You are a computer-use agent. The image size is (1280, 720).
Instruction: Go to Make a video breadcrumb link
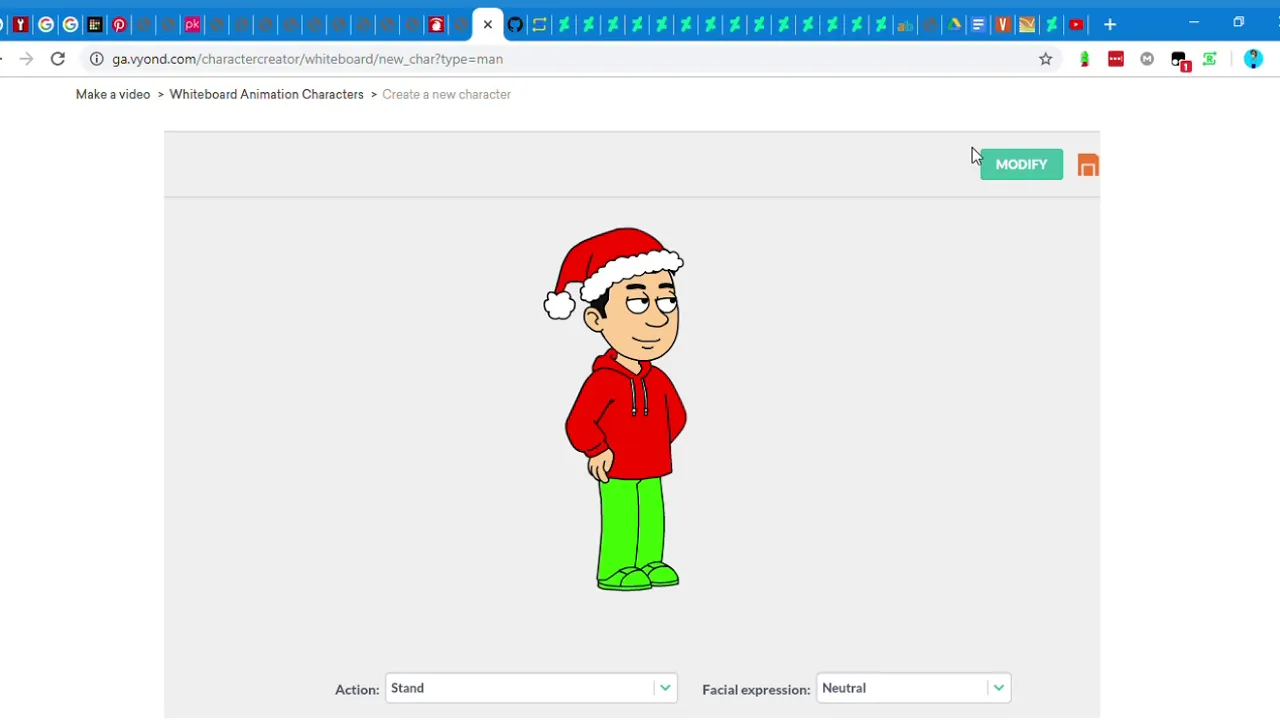point(113,94)
